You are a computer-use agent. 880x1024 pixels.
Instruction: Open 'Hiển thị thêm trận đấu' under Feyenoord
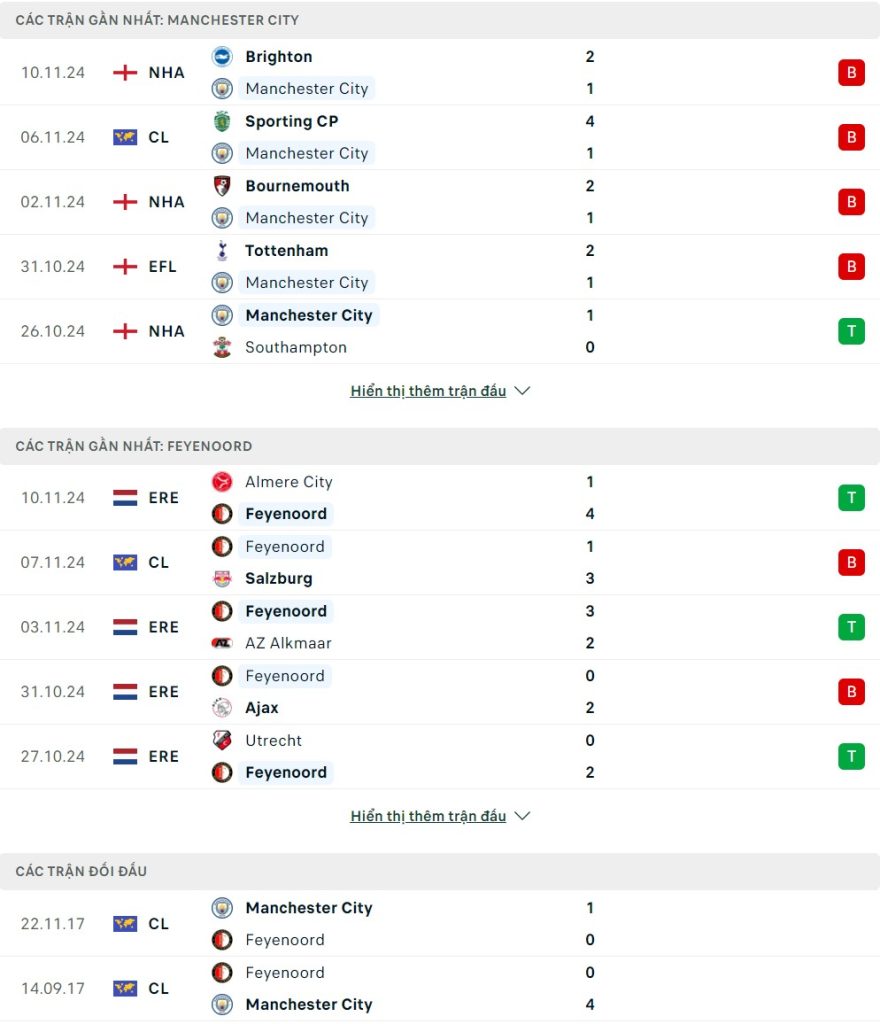coord(428,816)
